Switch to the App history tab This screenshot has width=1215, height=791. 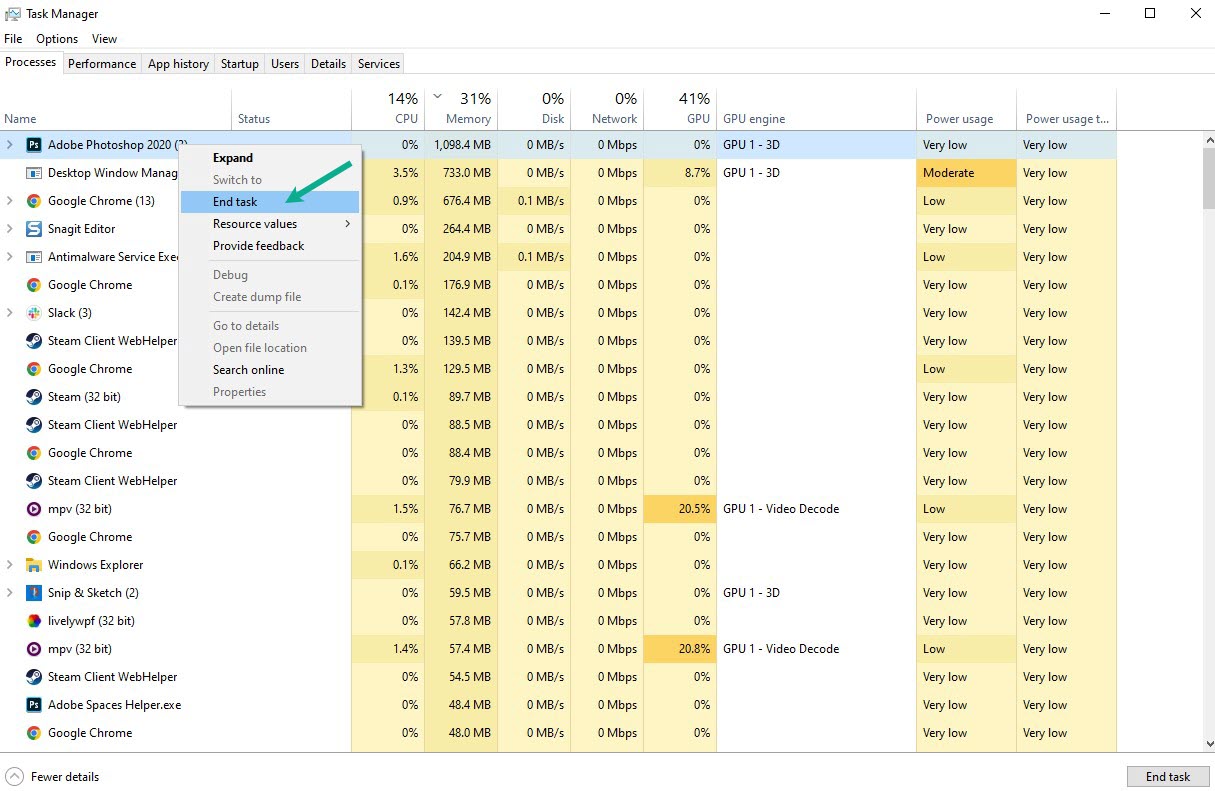pyautogui.click(x=178, y=64)
